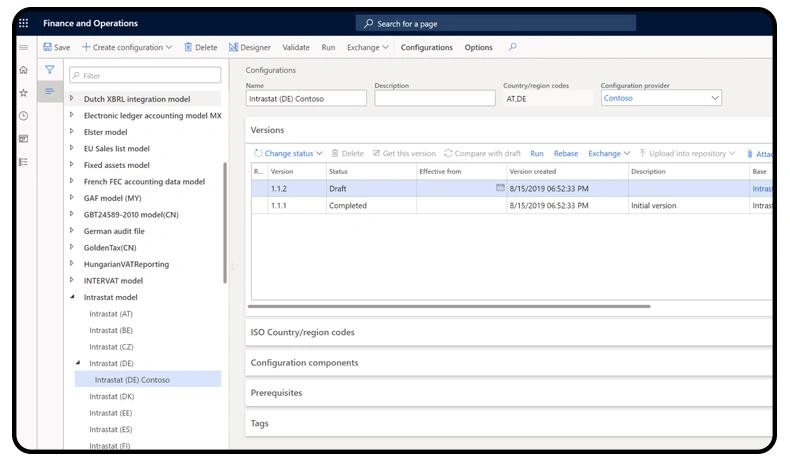
Task: Open the Designer
Action: coord(250,47)
